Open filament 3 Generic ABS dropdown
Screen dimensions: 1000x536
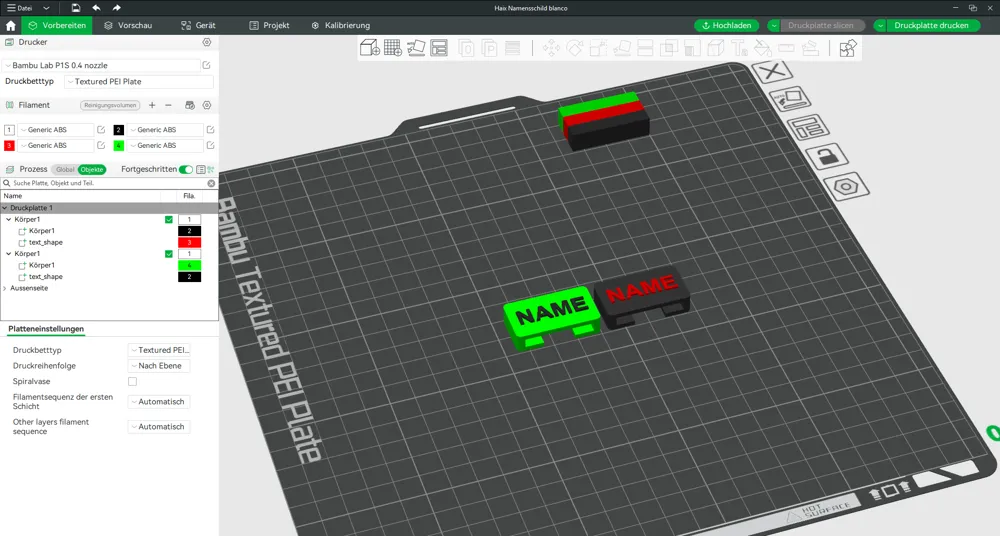(x=55, y=145)
